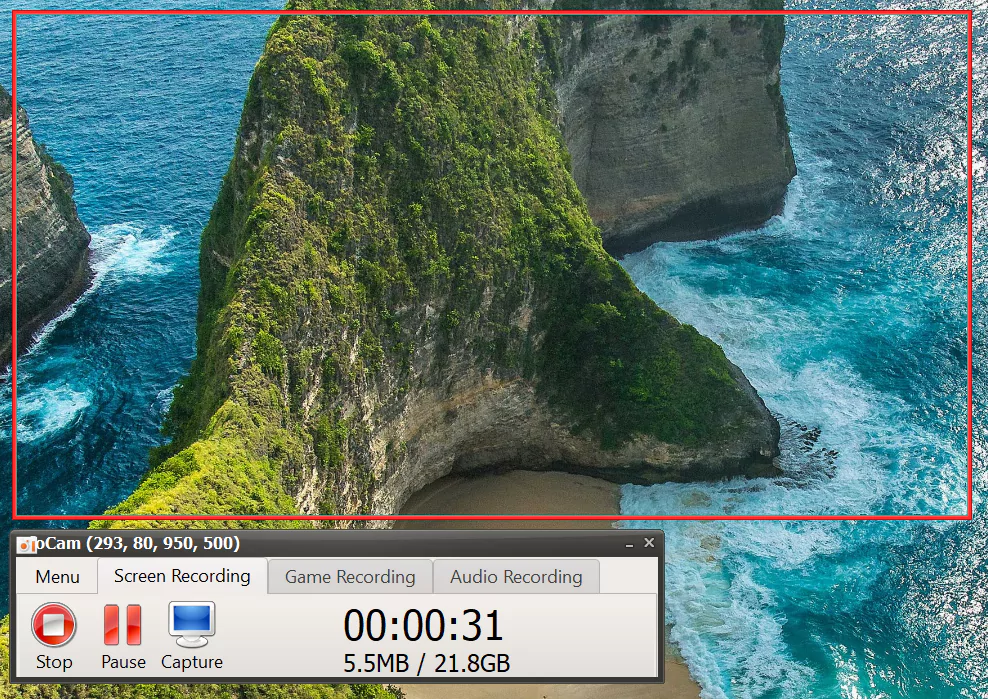This screenshot has width=988, height=699.
Task: Switch to the Audio Recording tab
Action: point(516,577)
